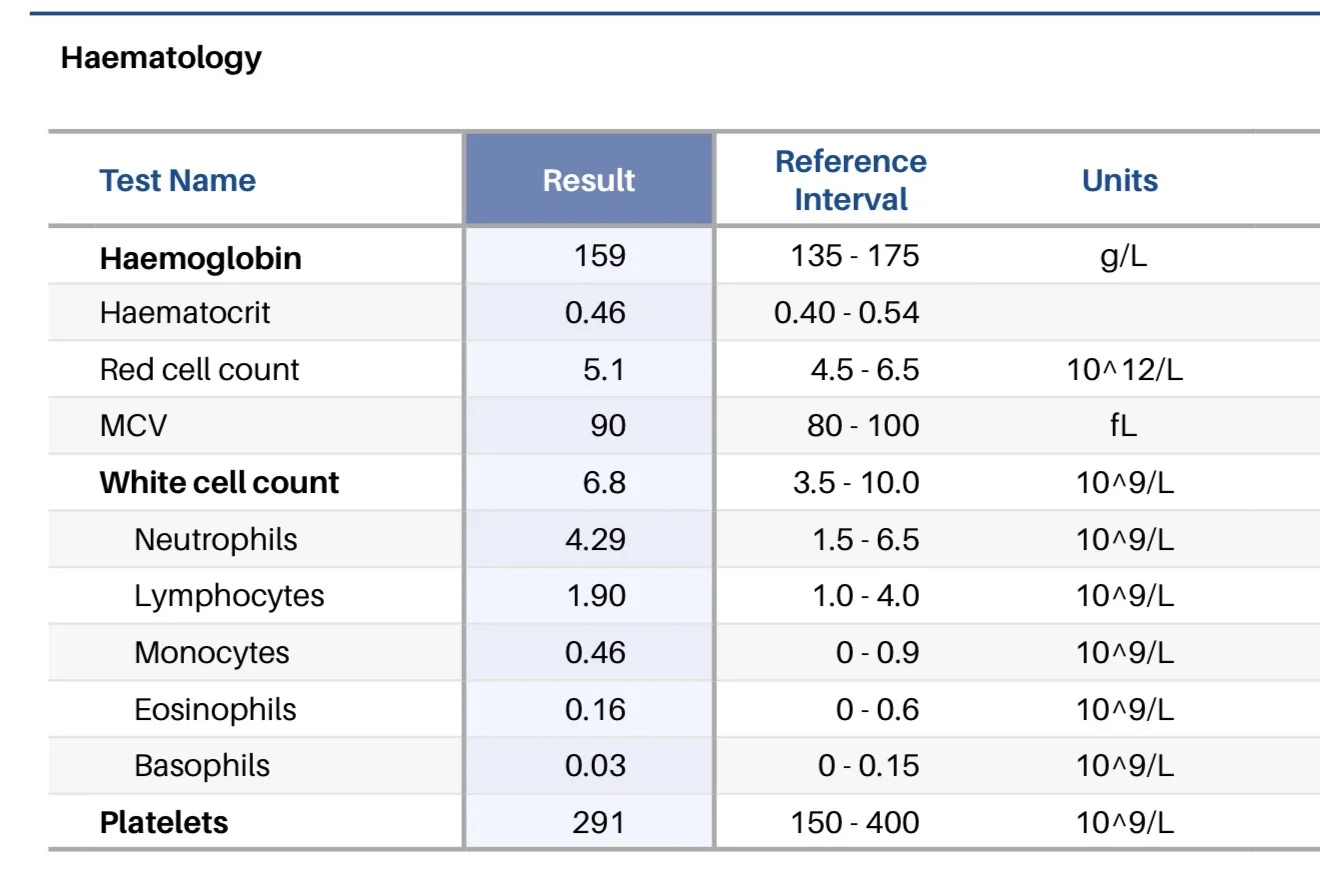Click the Haemoglobin result value 159
1320x870 pixels.
pos(600,256)
